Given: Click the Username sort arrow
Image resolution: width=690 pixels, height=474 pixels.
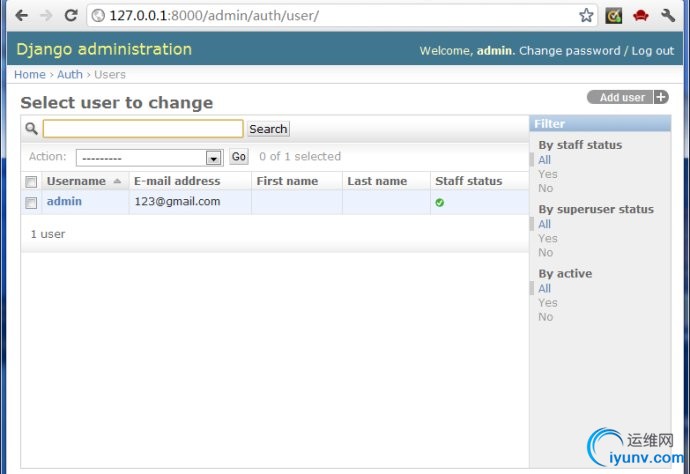Looking at the screenshot, I should click(117, 181).
